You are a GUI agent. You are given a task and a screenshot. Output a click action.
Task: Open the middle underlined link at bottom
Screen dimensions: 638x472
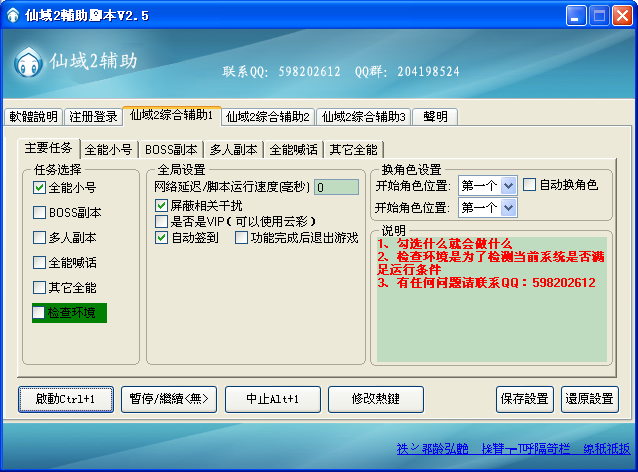[x=525, y=449]
